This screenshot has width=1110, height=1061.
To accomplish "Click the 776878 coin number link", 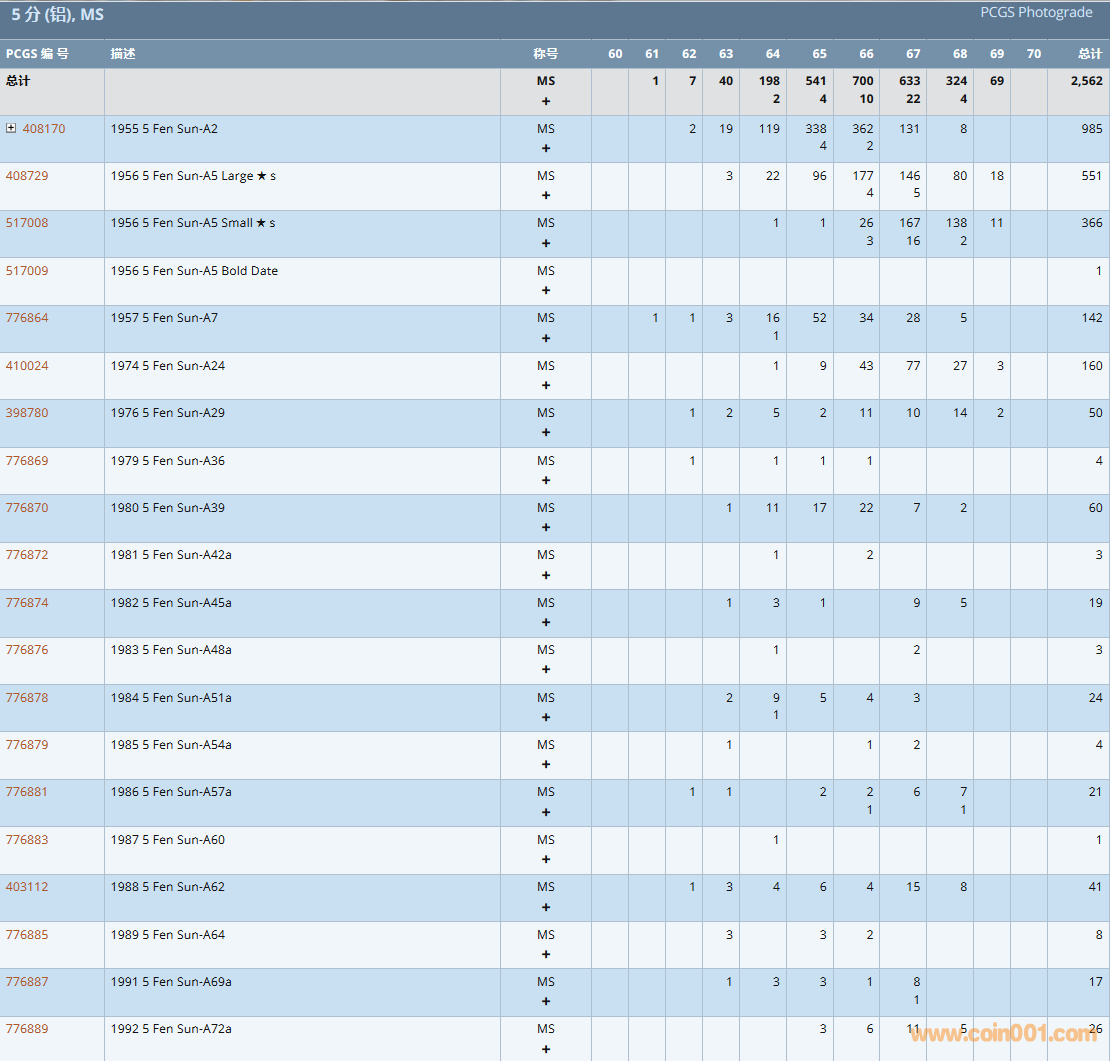I will click(x=27, y=698).
